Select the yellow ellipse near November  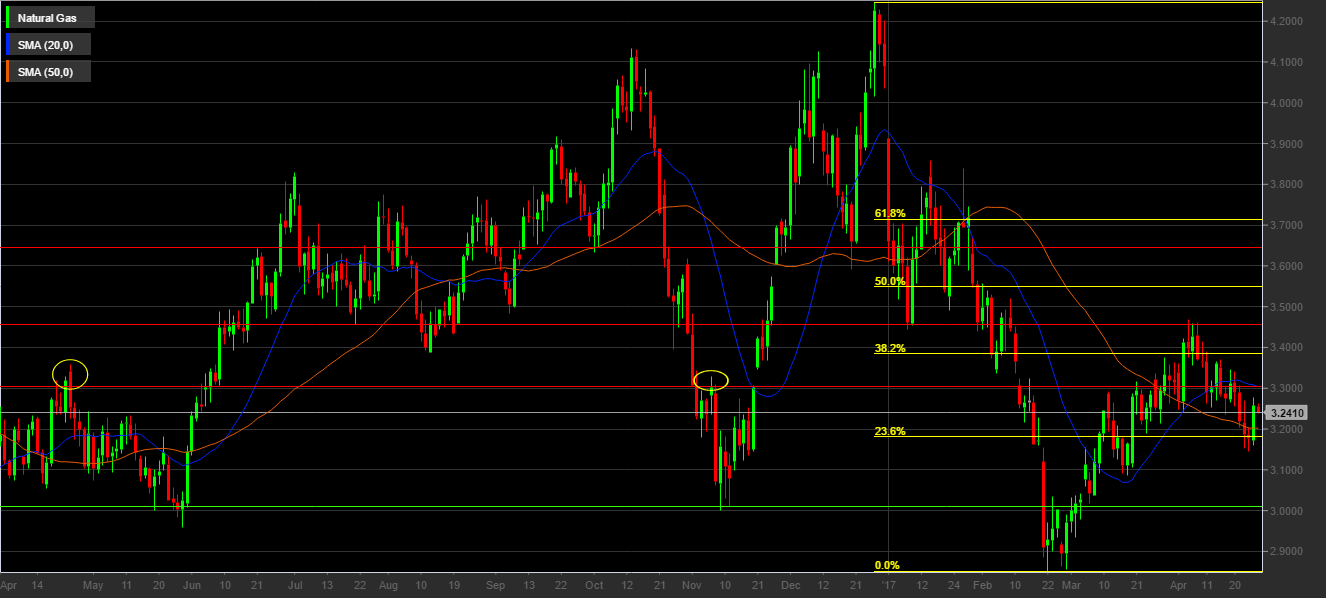pos(711,380)
